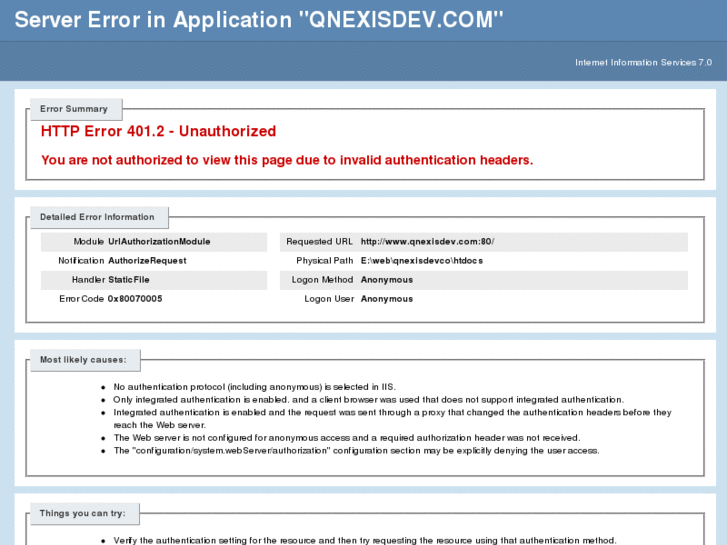Select the 'Most likely causes:' section label
This screenshot has height=545, width=727.
point(83,360)
